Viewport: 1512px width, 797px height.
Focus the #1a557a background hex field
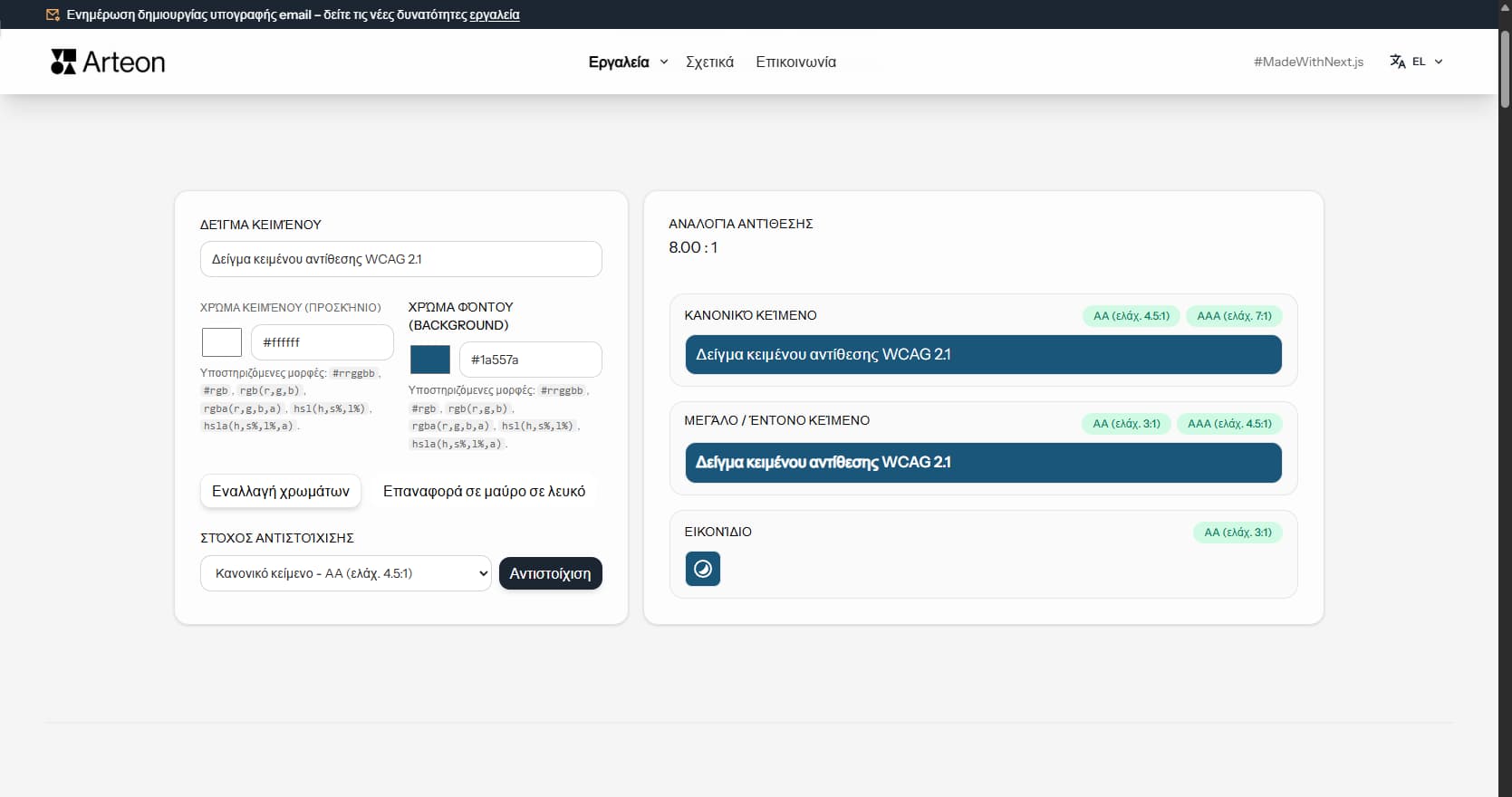(x=530, y=360)
